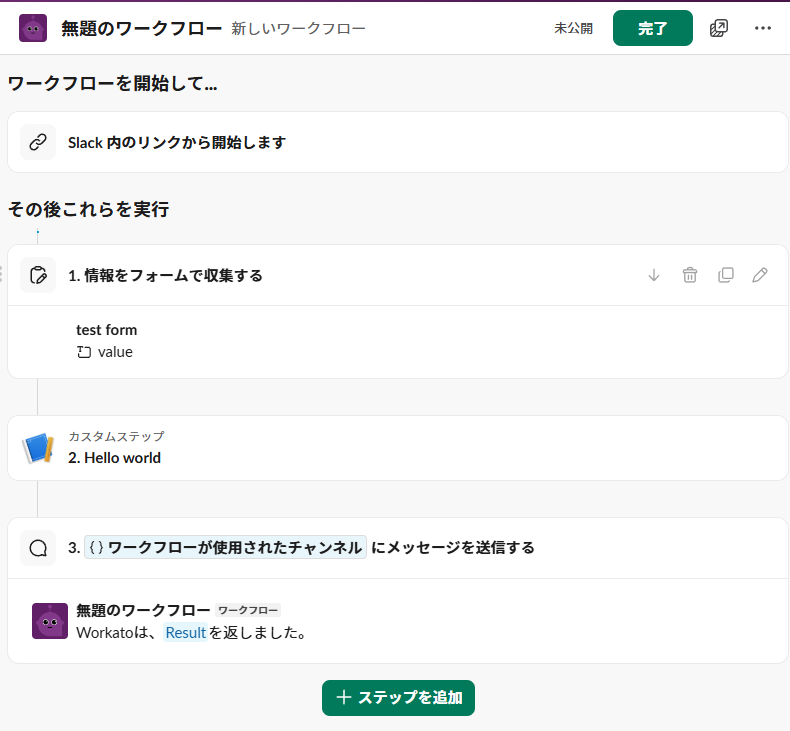Image resolution: width=790 pixels, height=731 pixels.
Task: Click the purple workflow avatar icon in header
Action: point(33,28)
